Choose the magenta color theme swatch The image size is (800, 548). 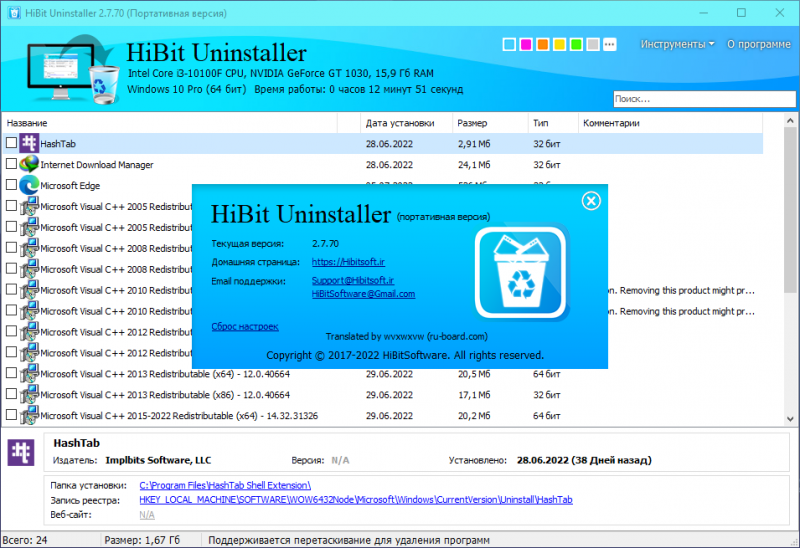coord(526,44)
